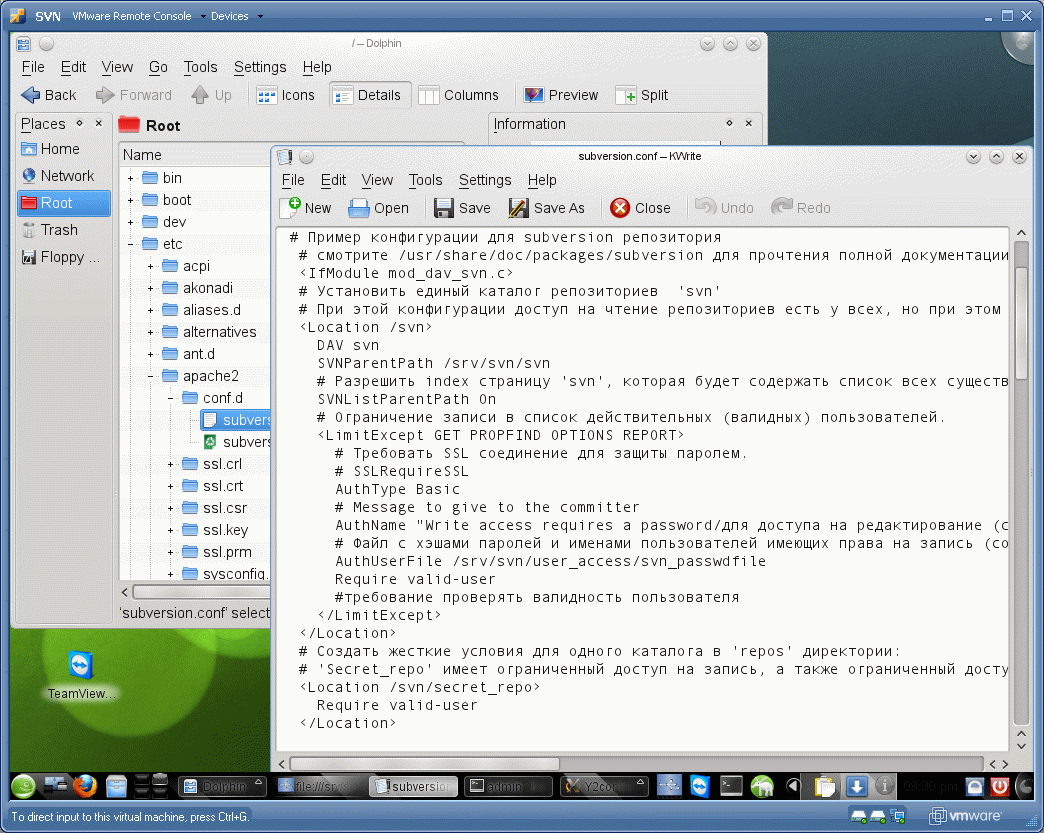The height and width of the screenshot is (833, 1044).
Task: Select the ssl.key folder in the tree
Action: tap(225, 530)
